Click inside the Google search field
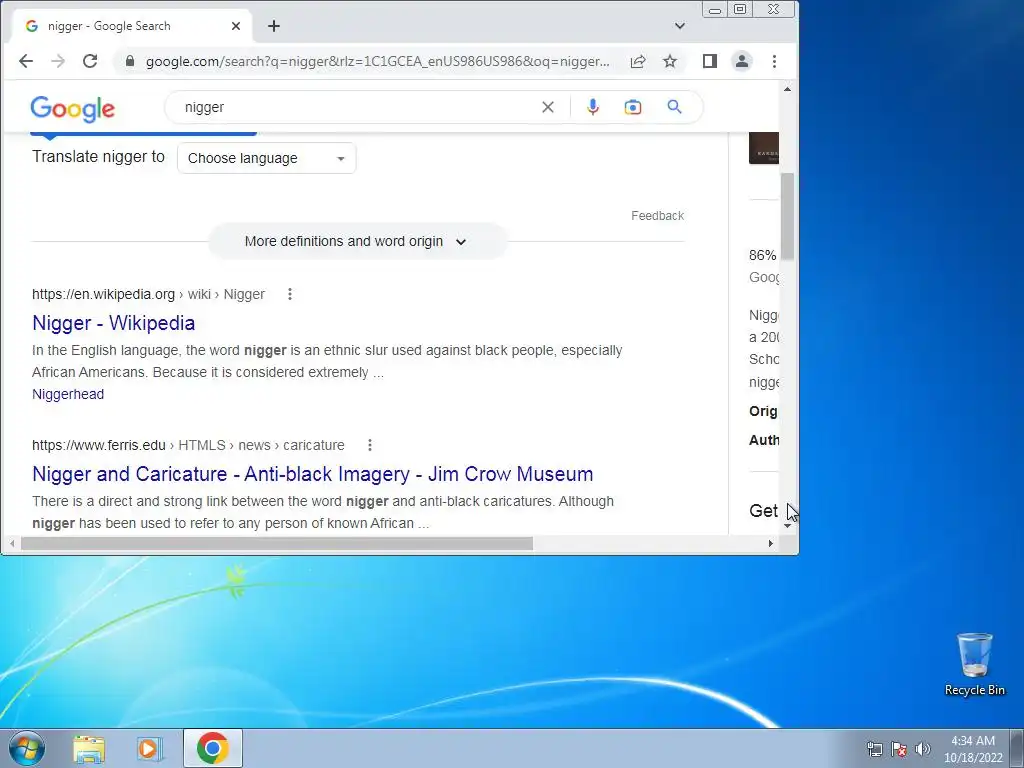This screenshot has width=1024, height=768. pyautogui.click(x=359, y=107)
